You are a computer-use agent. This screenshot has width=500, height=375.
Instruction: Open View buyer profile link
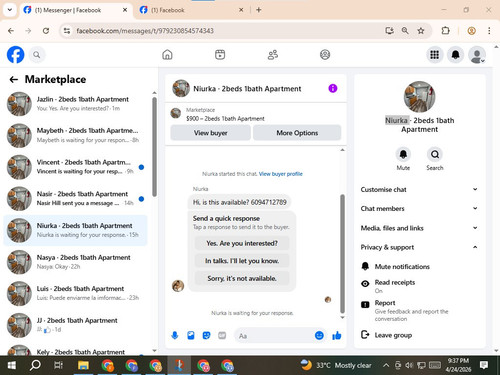pos(281,174)
